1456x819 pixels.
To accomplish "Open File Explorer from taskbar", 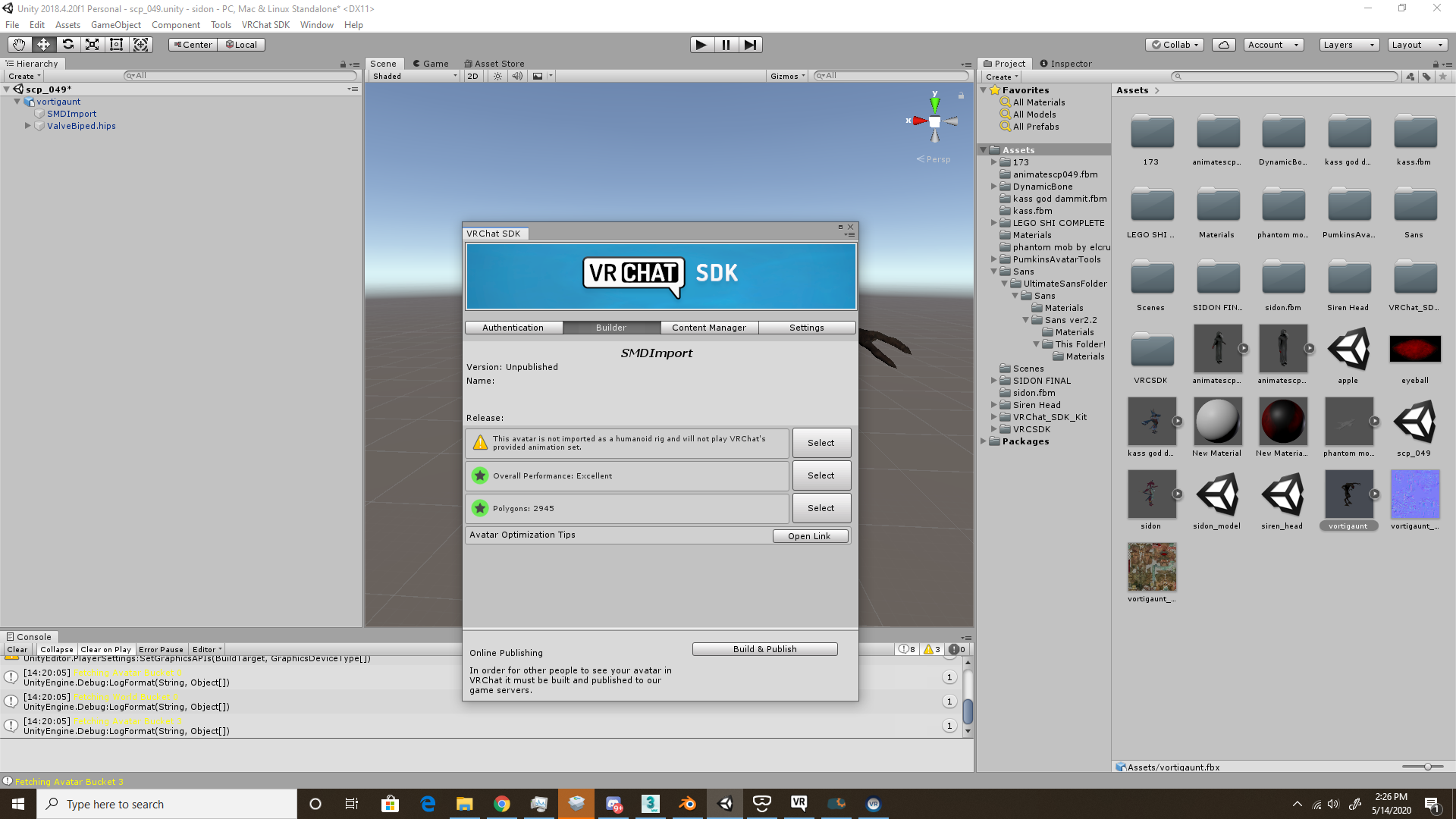I will coord(464,804).
